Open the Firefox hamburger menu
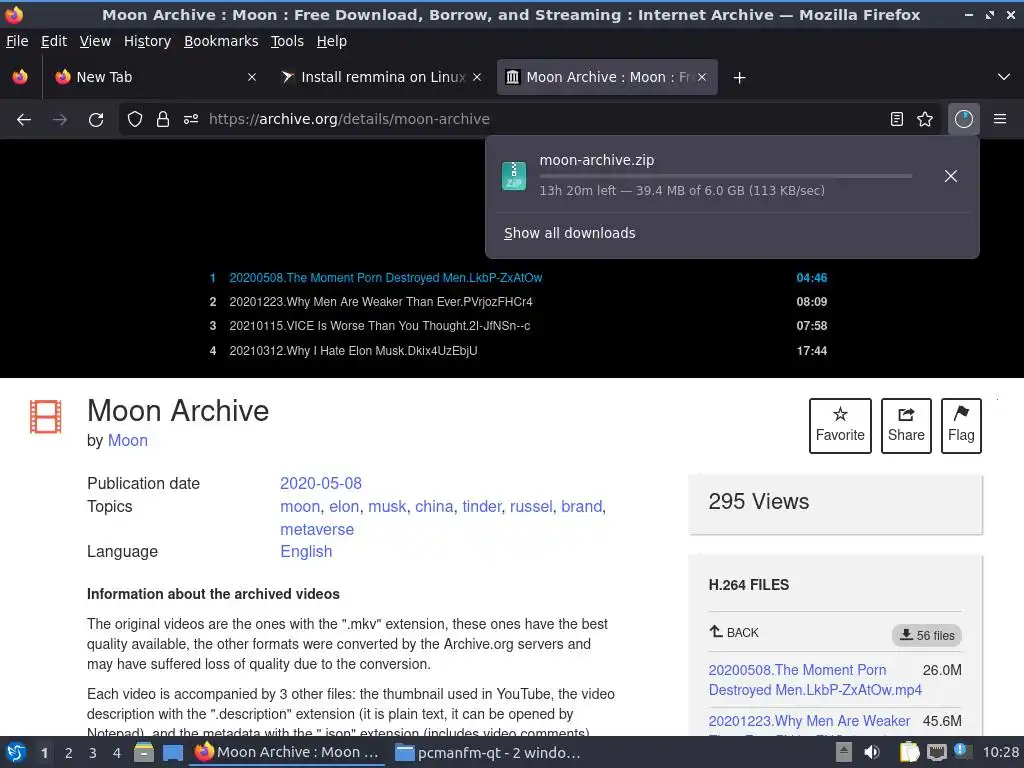Image resolution: width=1024 pixels, height=768 pixels. 1000,119
